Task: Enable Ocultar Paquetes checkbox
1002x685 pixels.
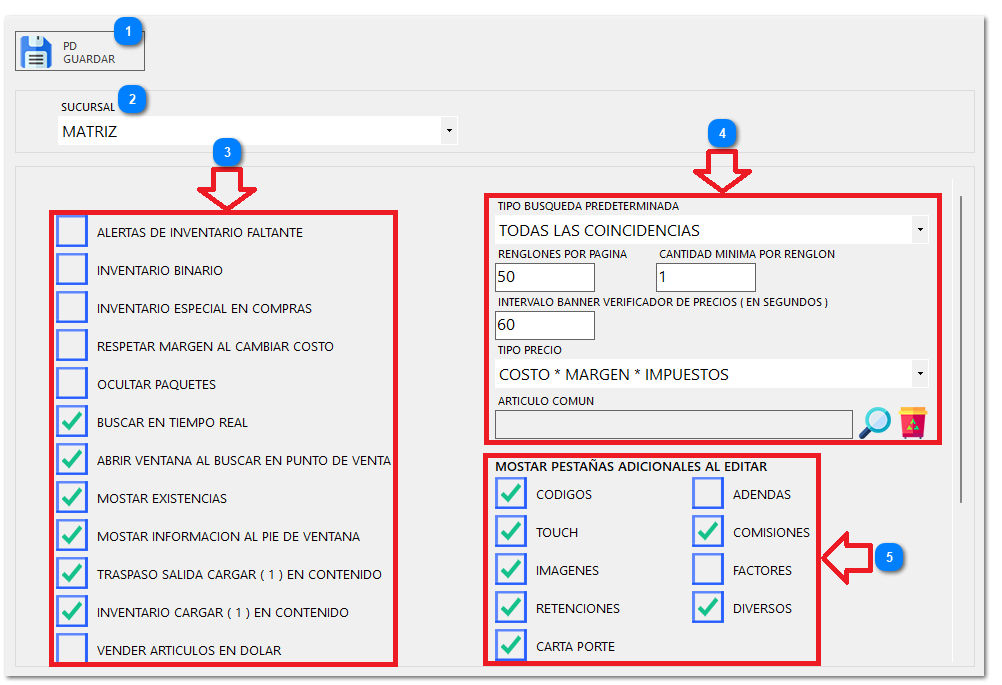Action: [72, 384]
